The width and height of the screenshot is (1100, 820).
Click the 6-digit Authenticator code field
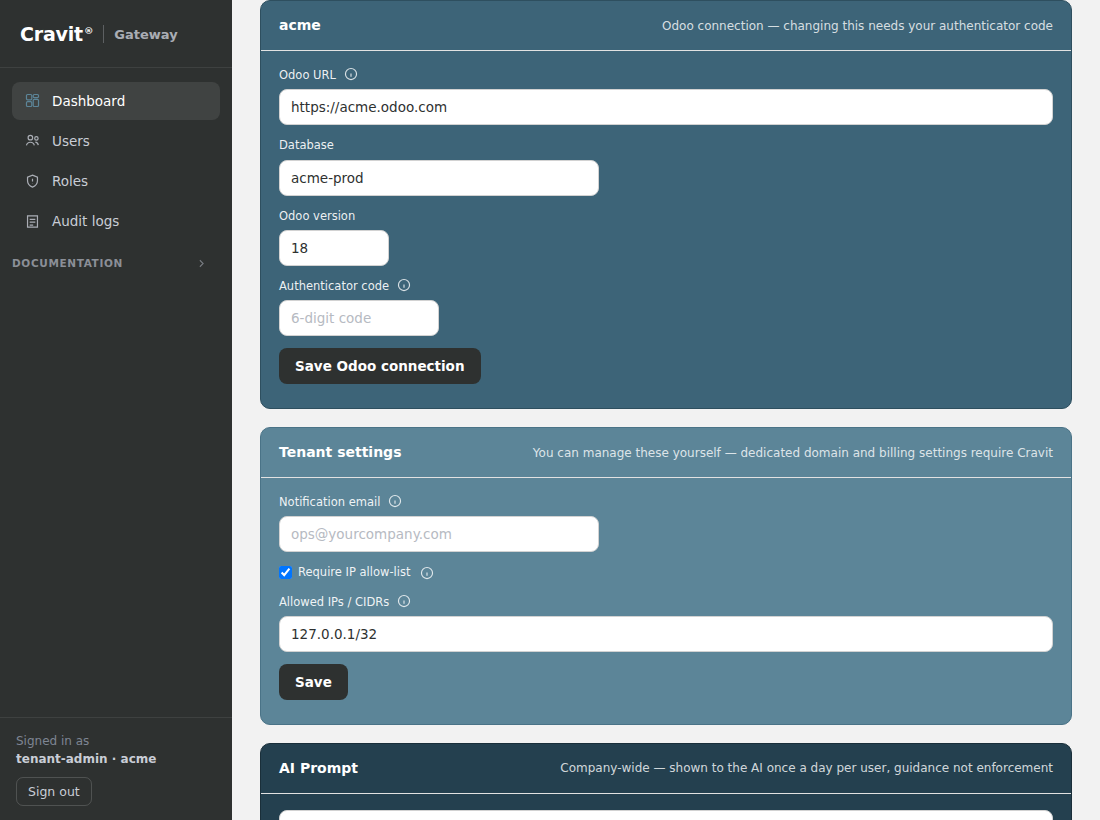tap(359, 318)
